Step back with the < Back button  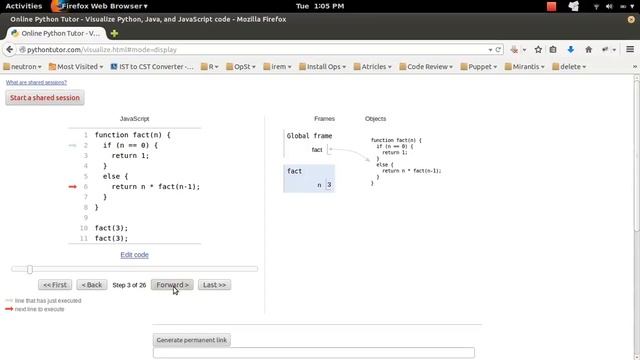(92, 285)
